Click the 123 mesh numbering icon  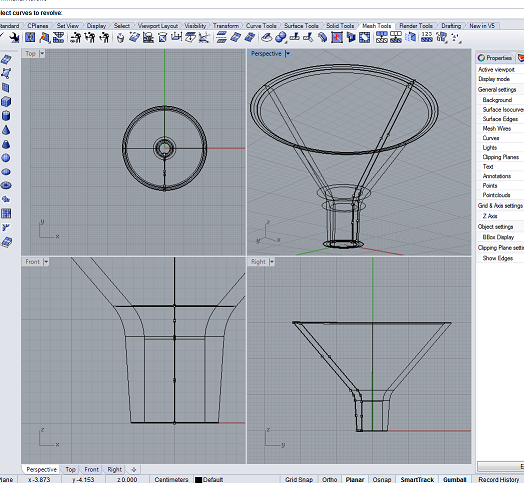pyautogui.click(x=427, y=37)
